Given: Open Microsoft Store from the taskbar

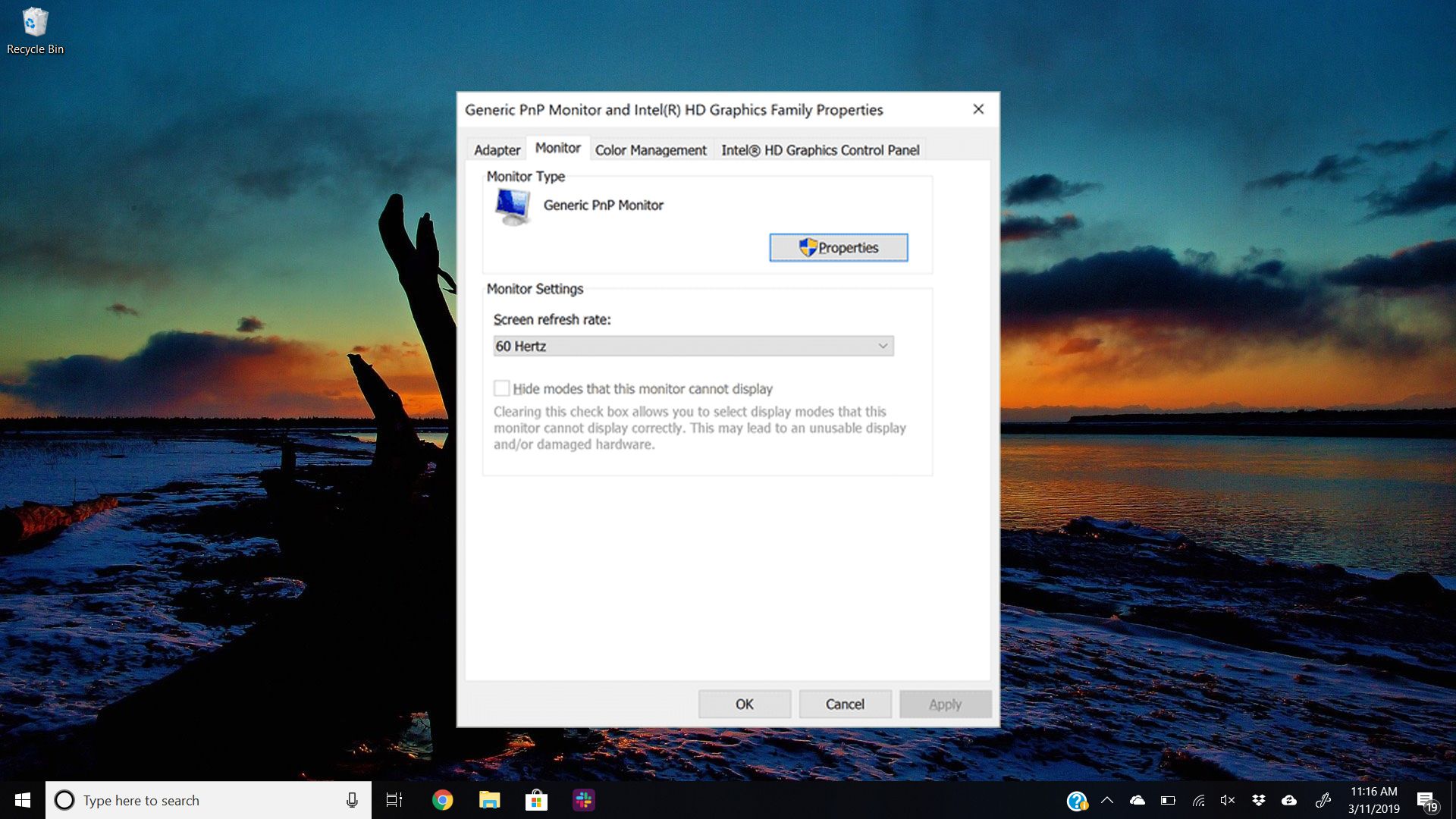Looking at the screenshot, I should 536,799.
